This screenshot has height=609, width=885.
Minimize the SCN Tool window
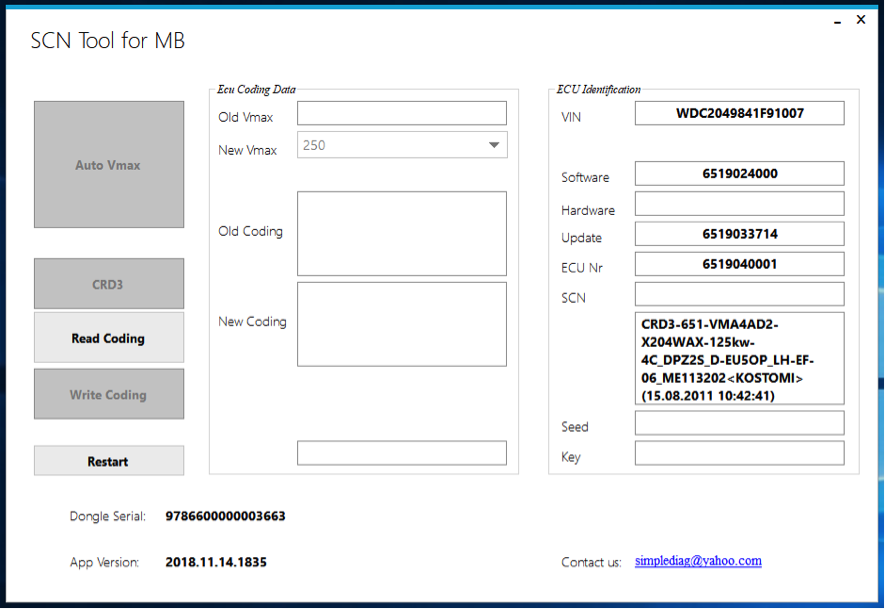(x=838, y=21)
